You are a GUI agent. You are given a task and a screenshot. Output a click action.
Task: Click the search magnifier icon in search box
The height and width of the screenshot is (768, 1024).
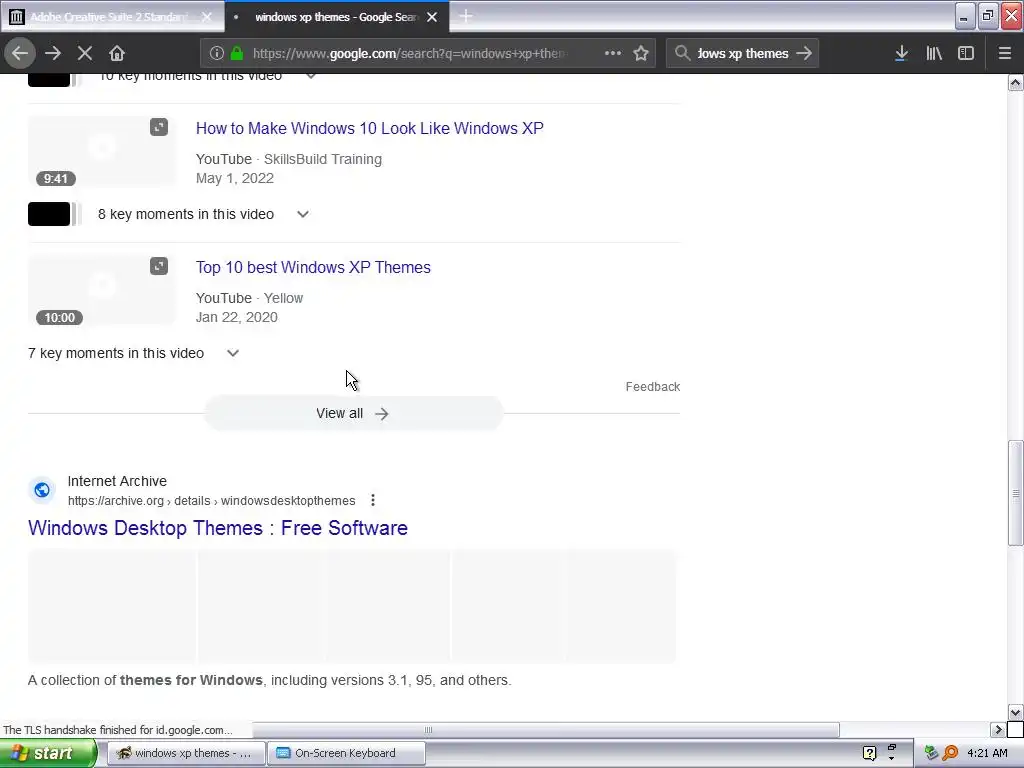click(682, 53)
